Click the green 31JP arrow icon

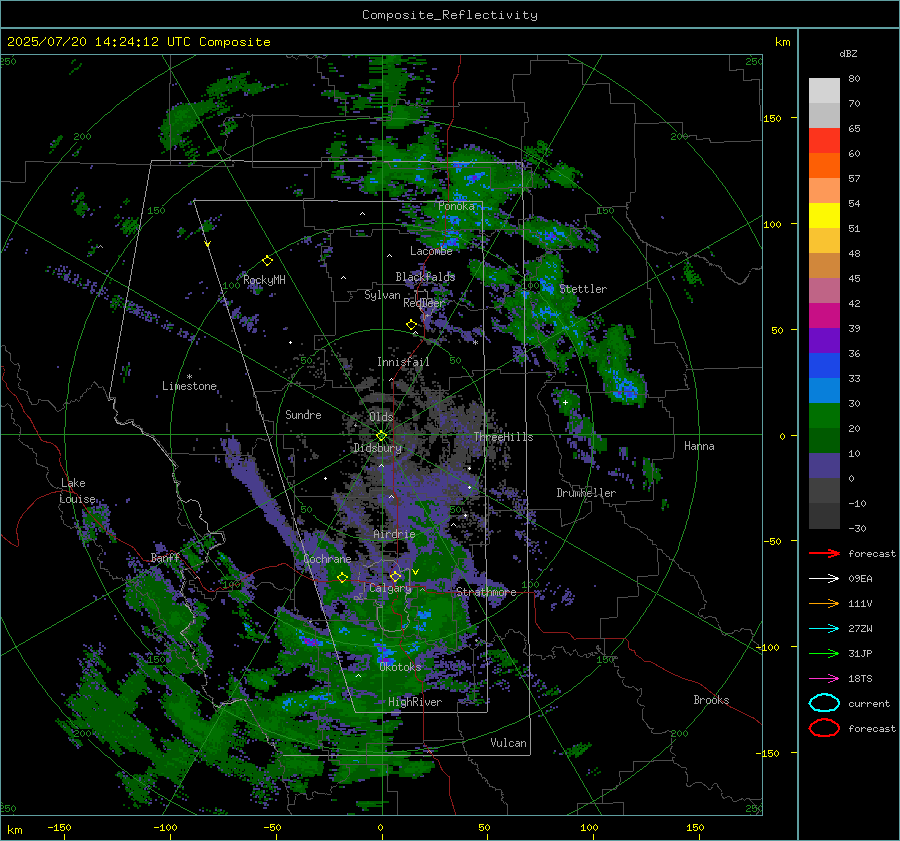824,653
